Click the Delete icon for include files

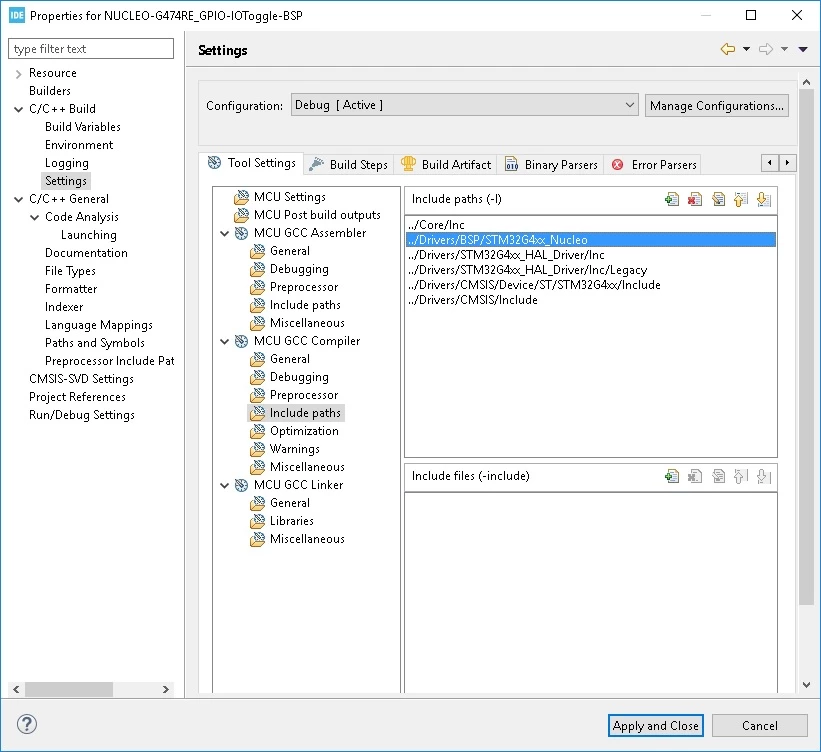pyautogui.click(x=695, y=476)
